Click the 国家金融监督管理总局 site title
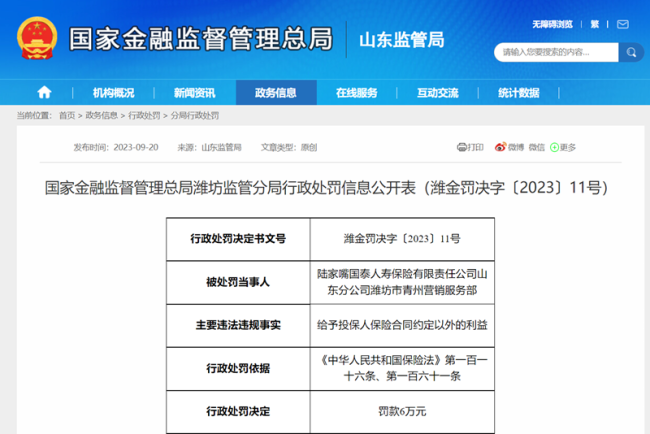The image size is (650, 434). pos(201,39)
